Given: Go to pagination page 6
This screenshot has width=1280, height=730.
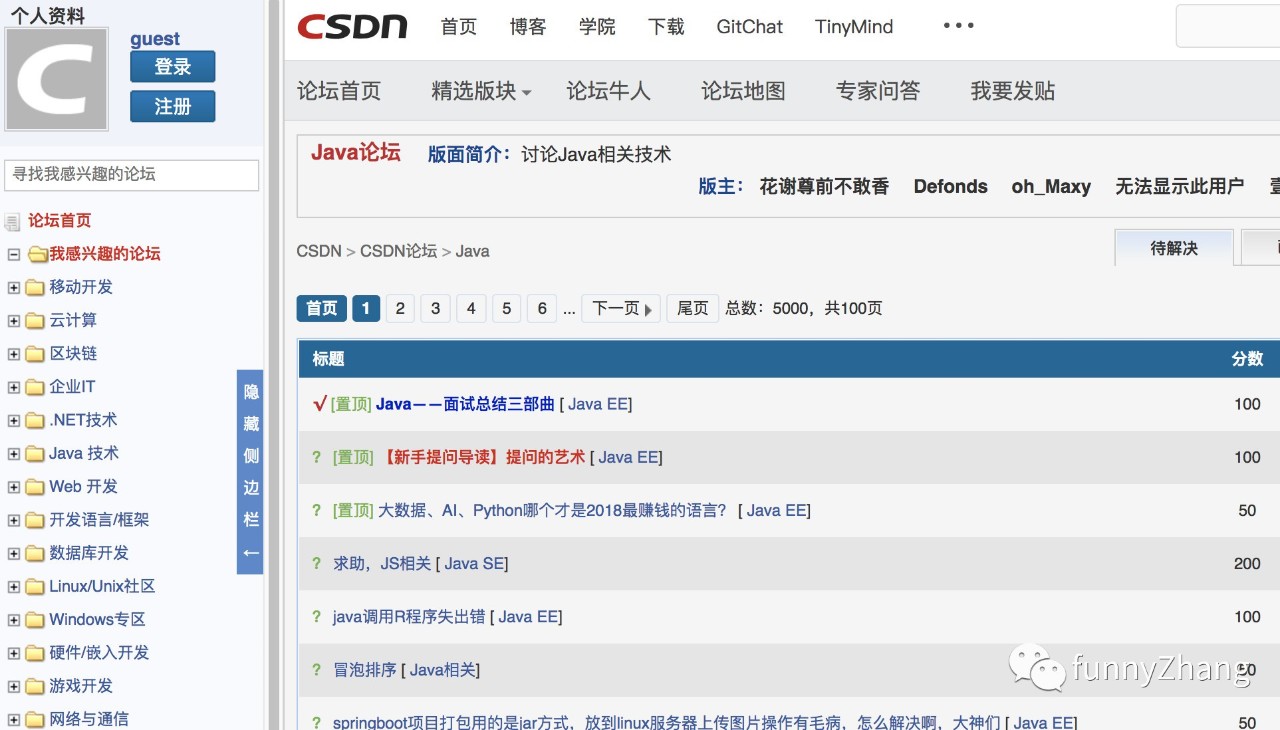Looking at the screenshot, I should click(542, 308).
